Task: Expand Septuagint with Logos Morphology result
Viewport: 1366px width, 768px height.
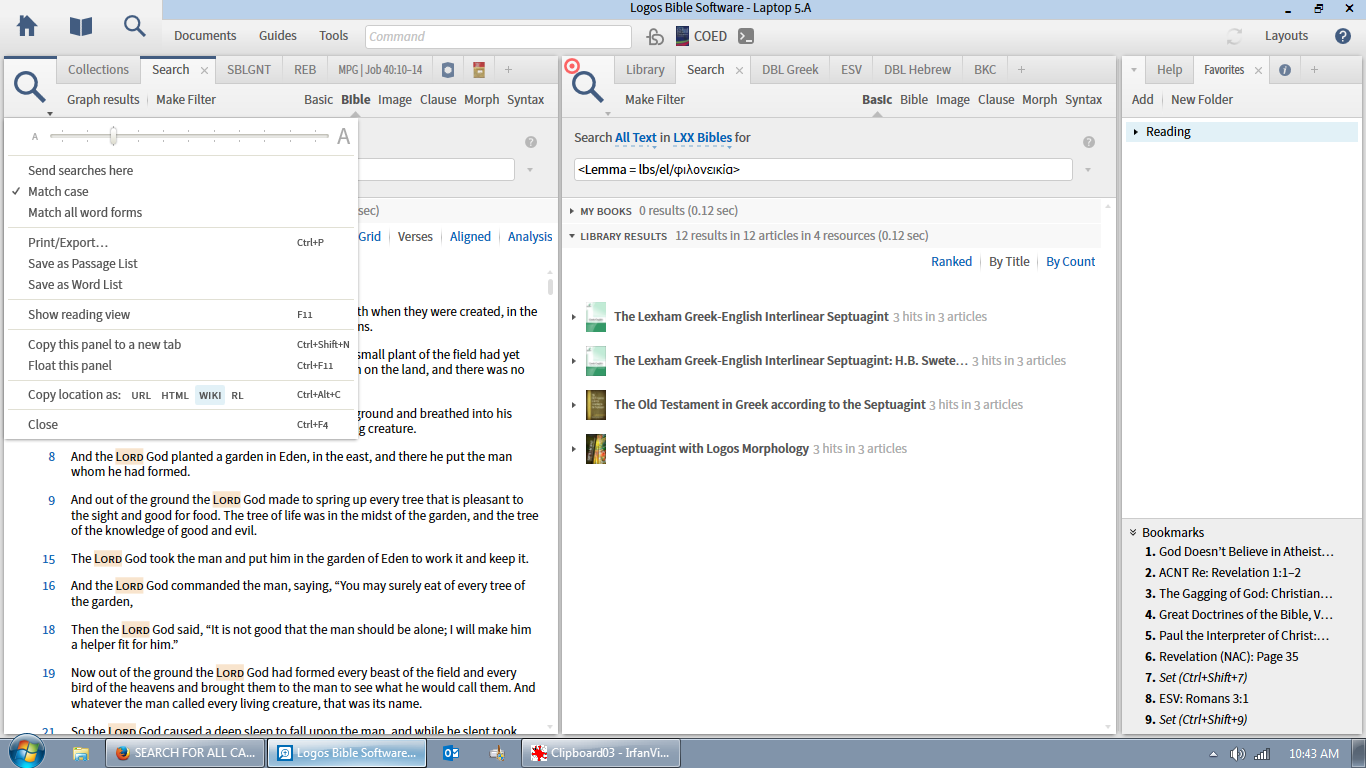Action: 574,449
